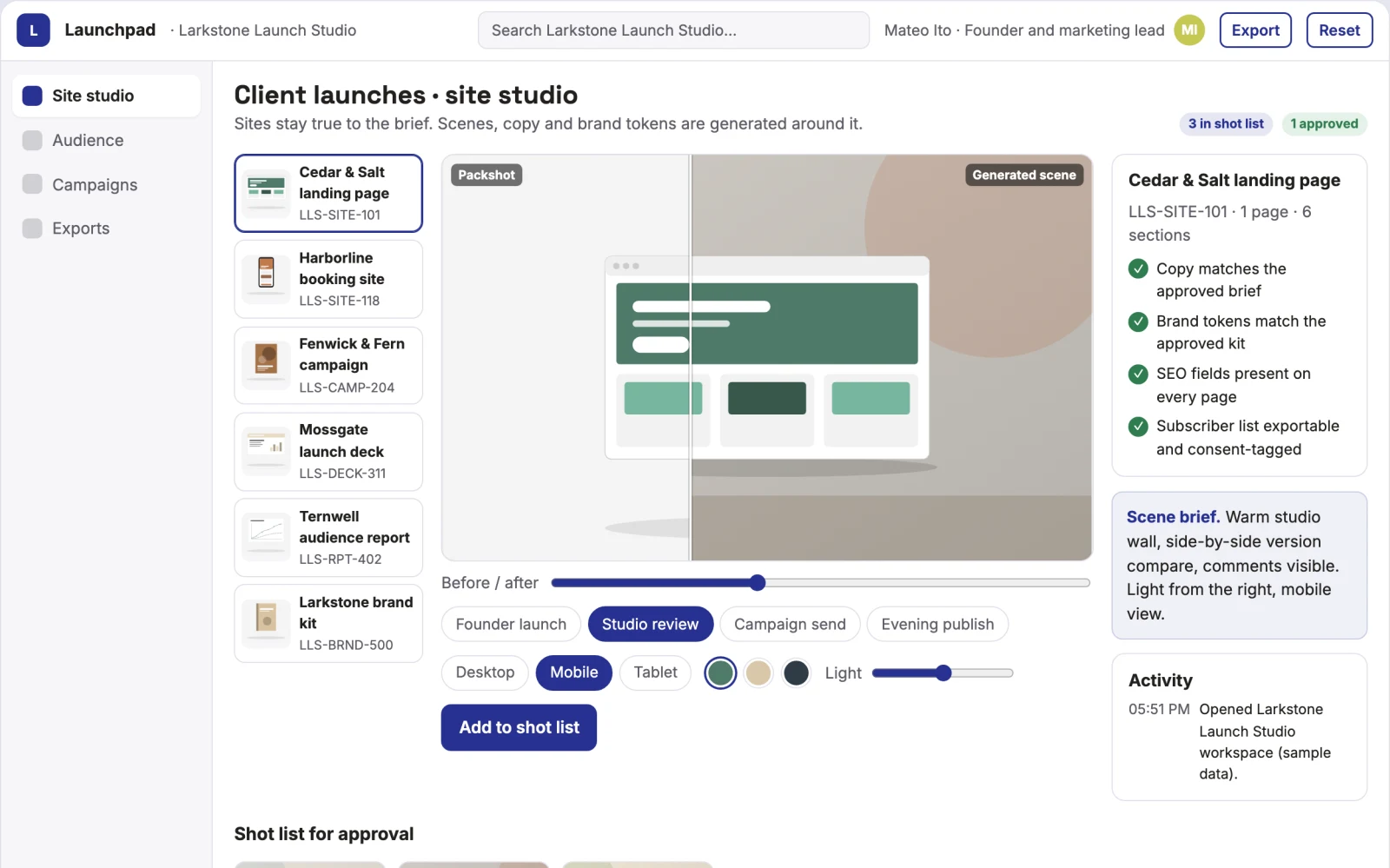Click the Launchpad logo icon

(x=33, y=30)
